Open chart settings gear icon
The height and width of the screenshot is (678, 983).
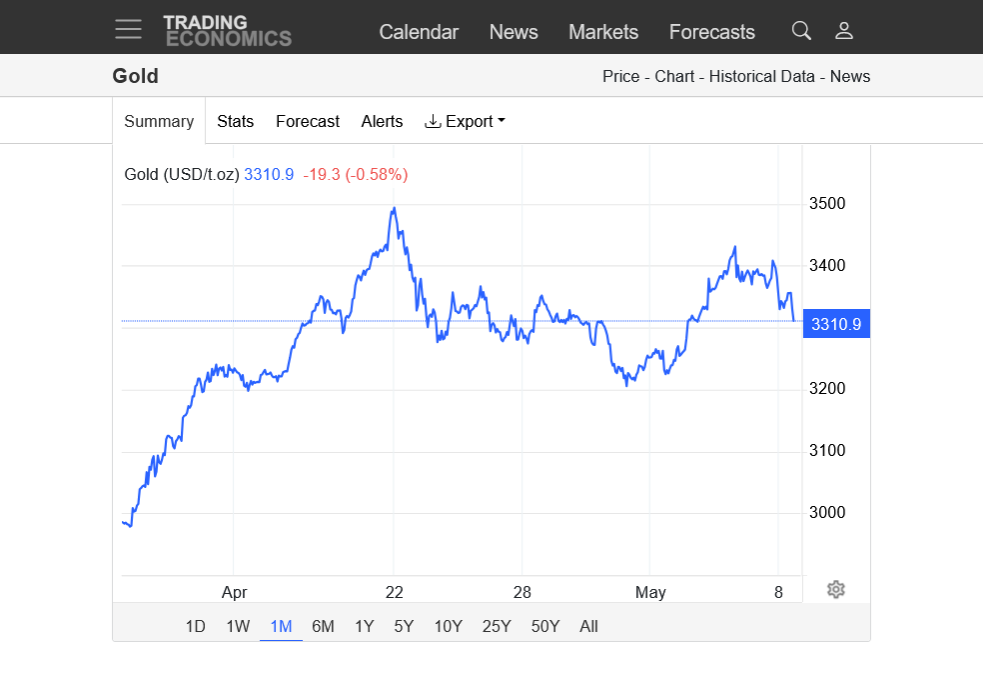(x=836, y=589)
